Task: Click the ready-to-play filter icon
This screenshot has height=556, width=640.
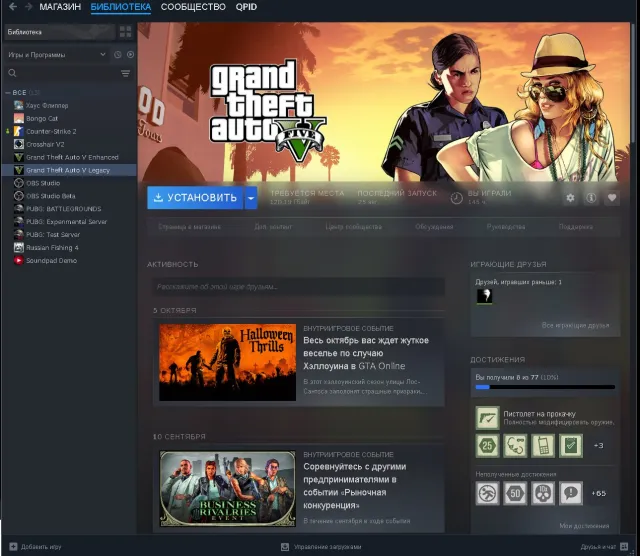Action: 130,54
